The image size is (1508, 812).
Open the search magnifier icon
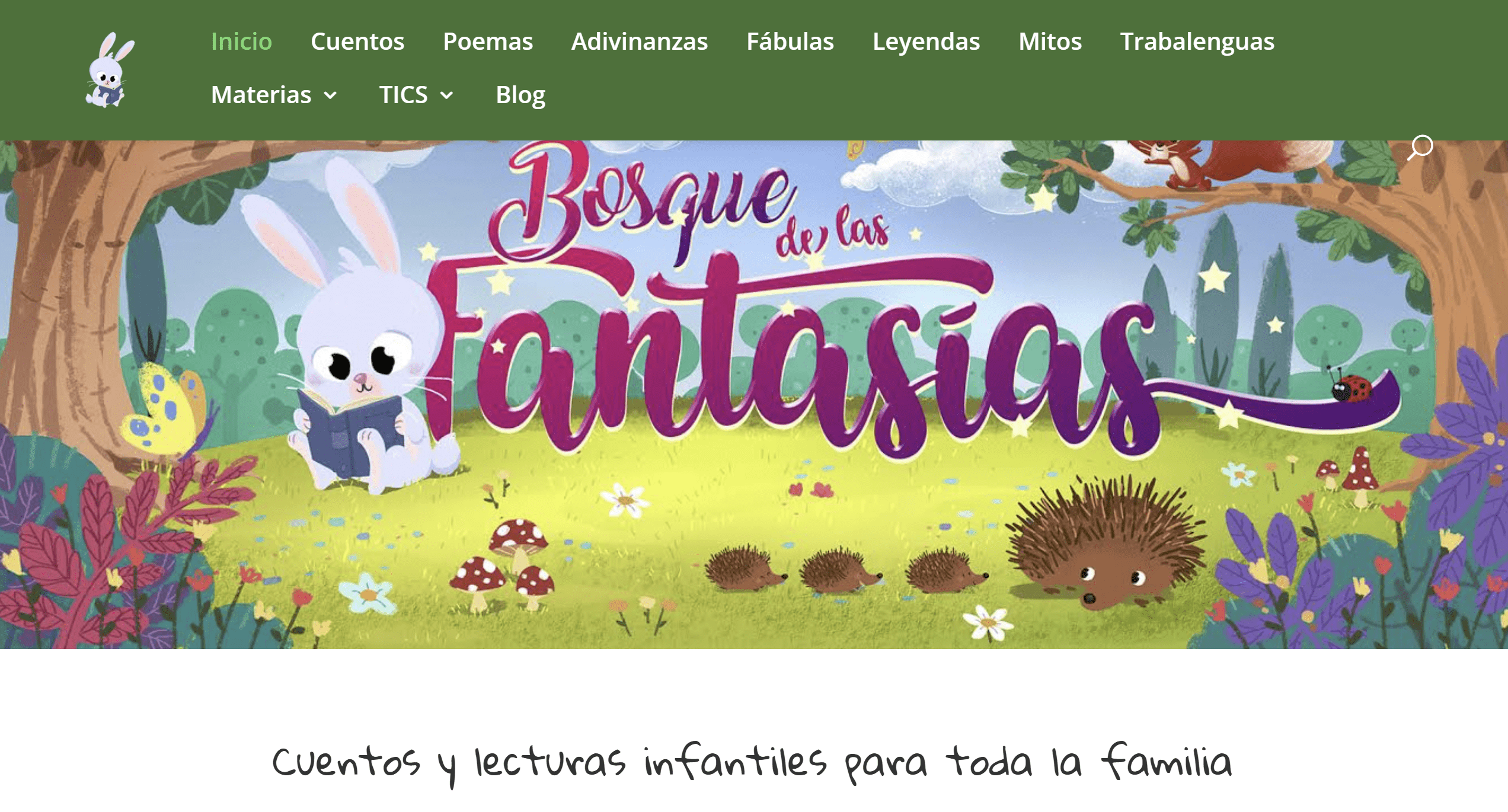pos(1420,148)
